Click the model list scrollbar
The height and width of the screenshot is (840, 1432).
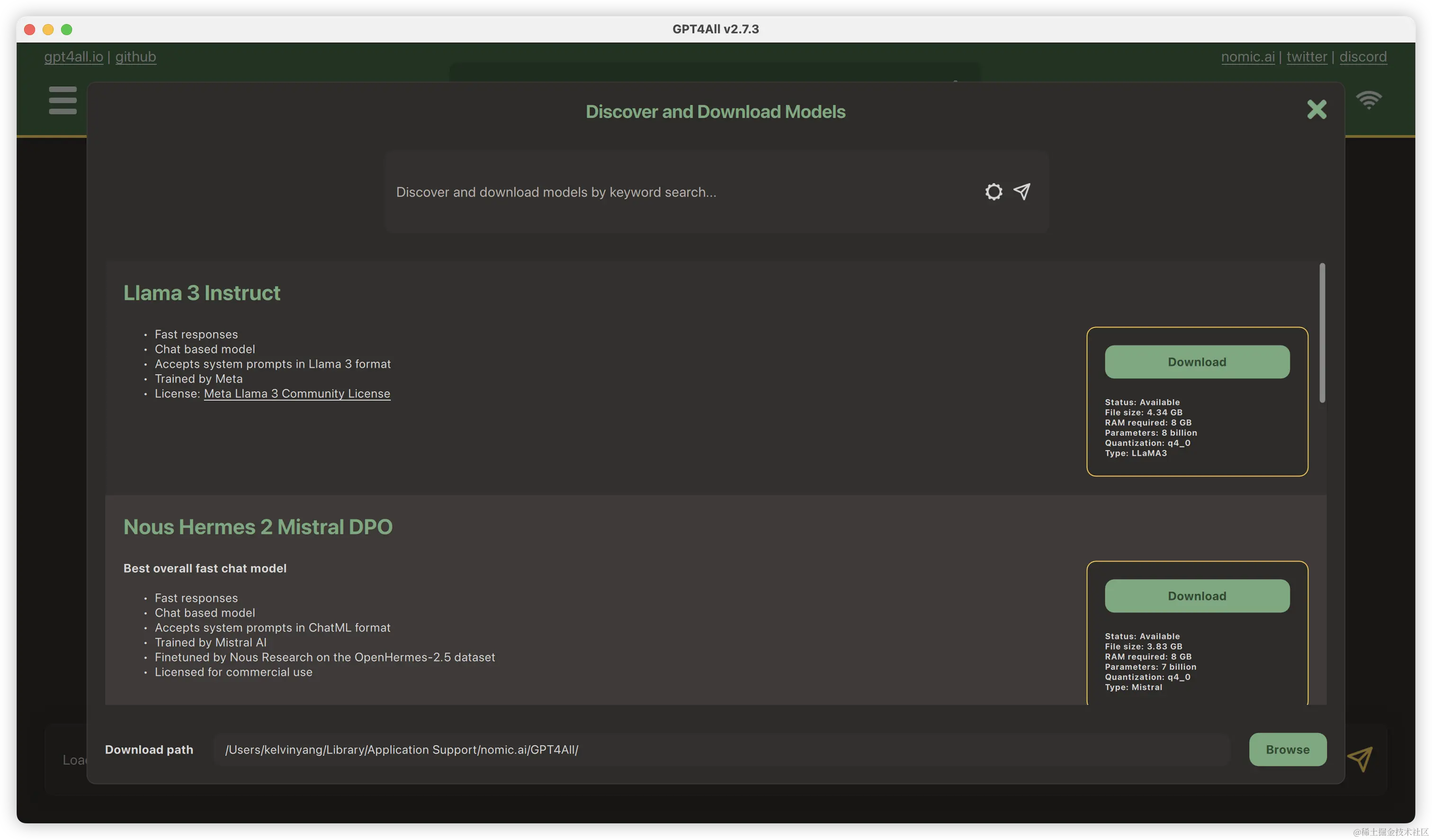point(1322,333)
